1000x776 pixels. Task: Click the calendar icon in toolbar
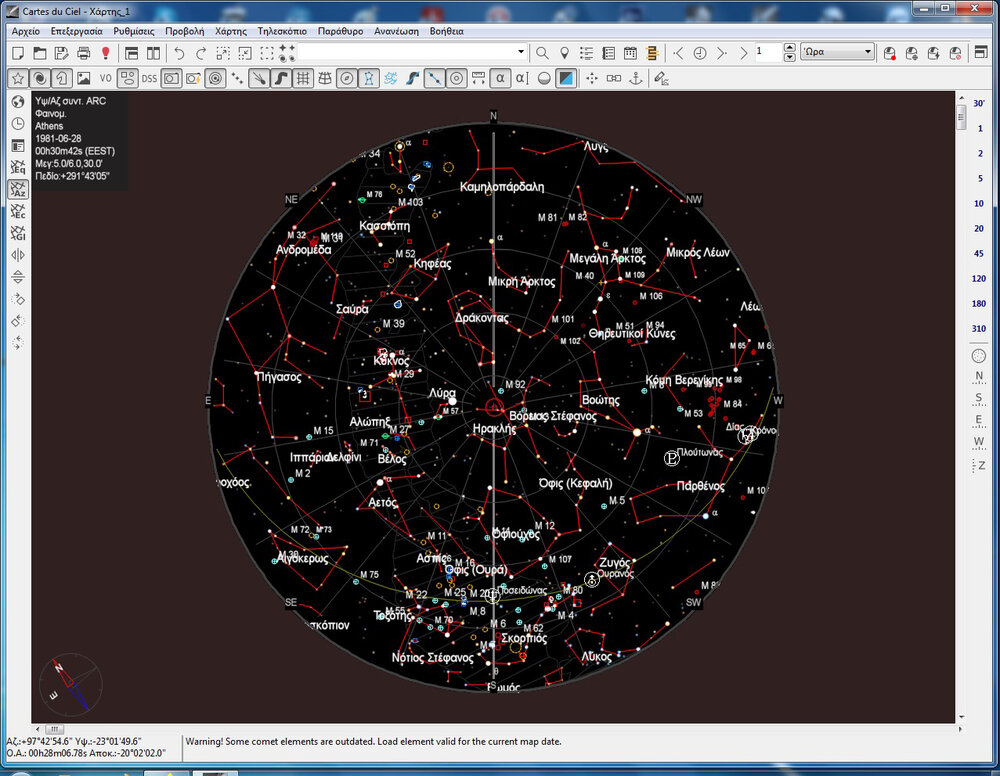630,53
